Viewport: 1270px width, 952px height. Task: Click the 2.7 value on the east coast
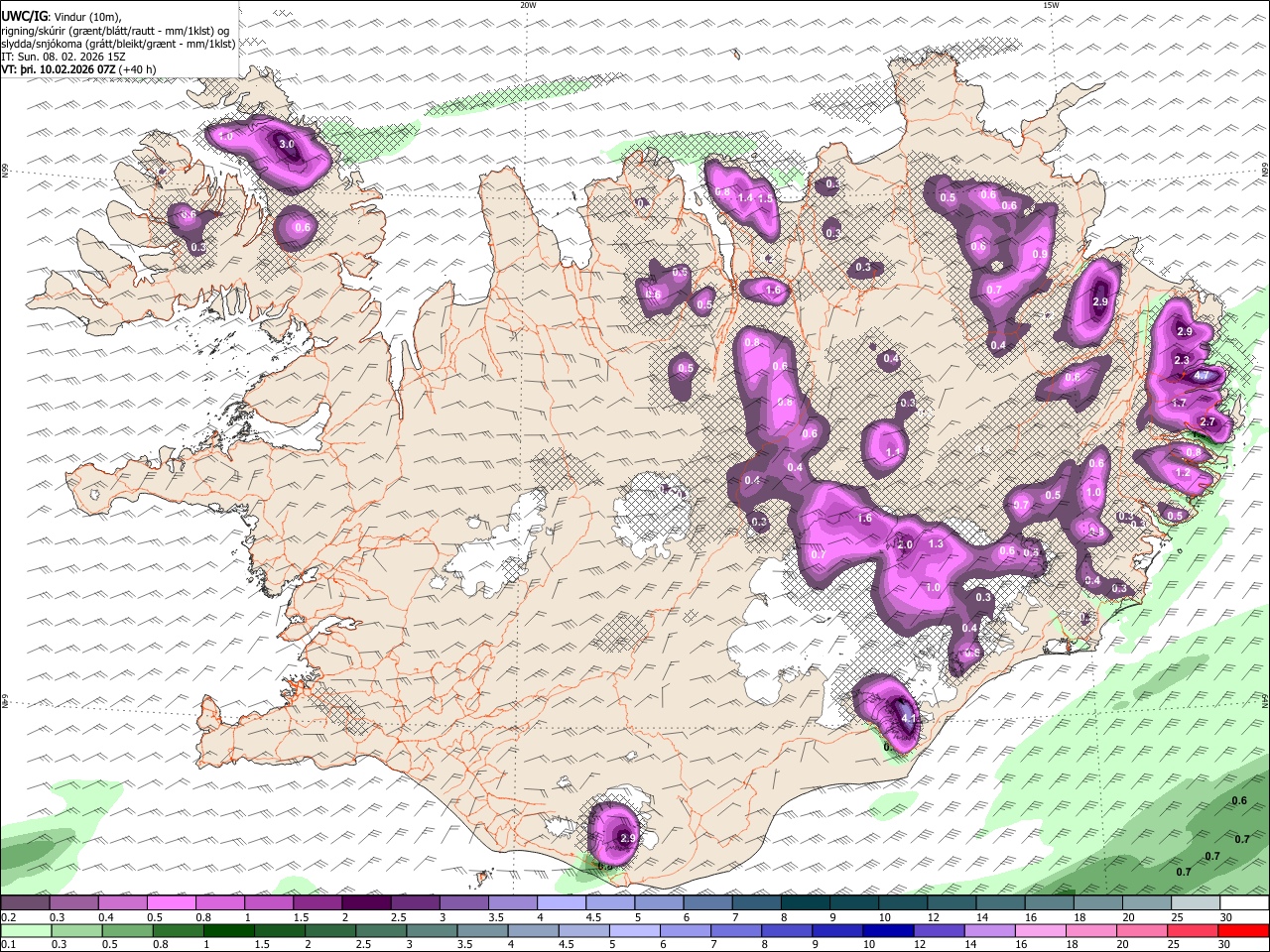[x=1207, y=422]
